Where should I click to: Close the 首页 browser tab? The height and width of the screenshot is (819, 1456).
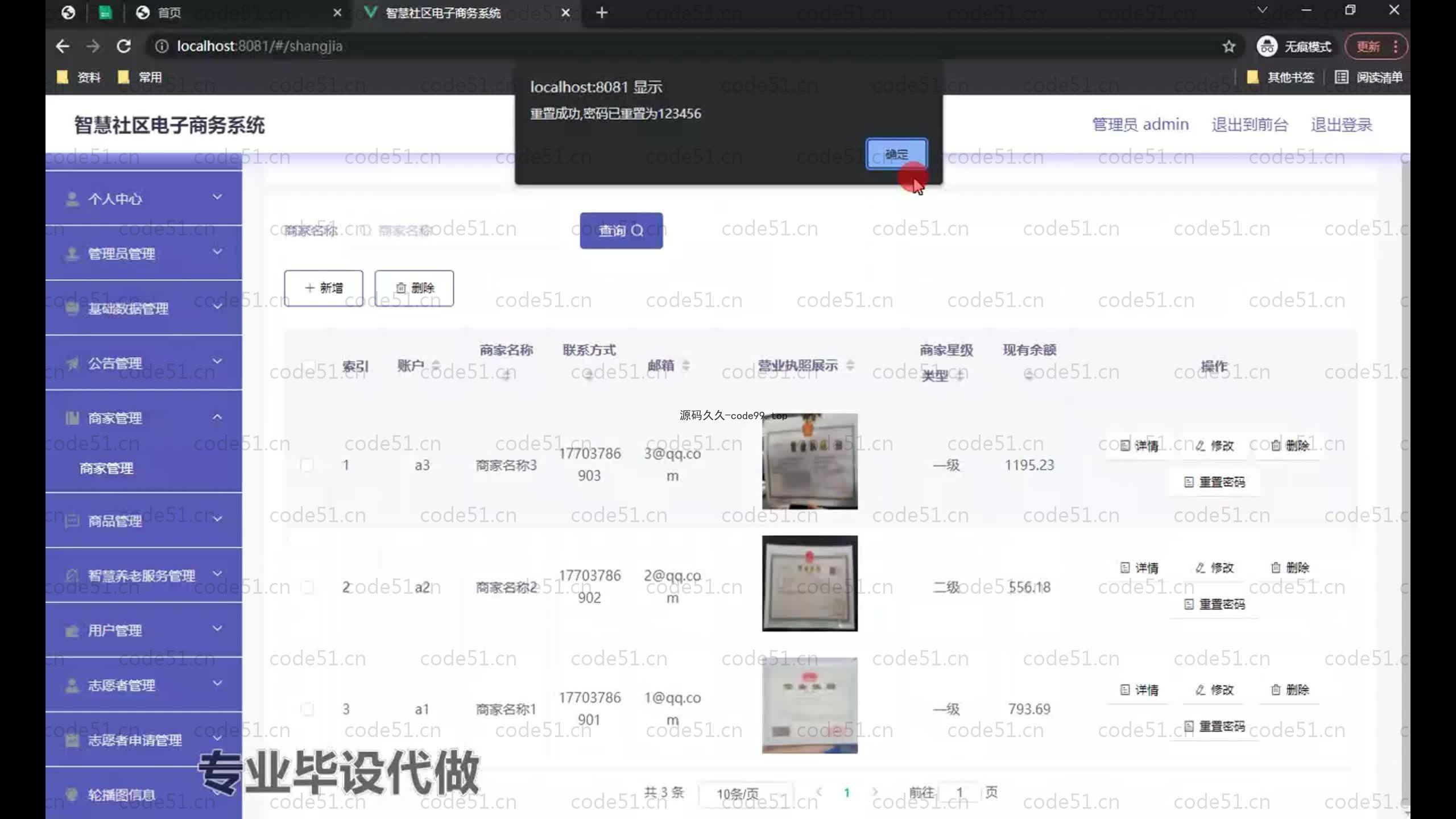pyautogui.click(x=337, y=13)
